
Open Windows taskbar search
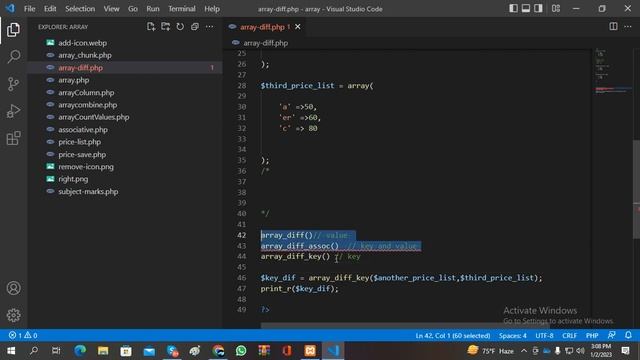[x=34, y=351]
